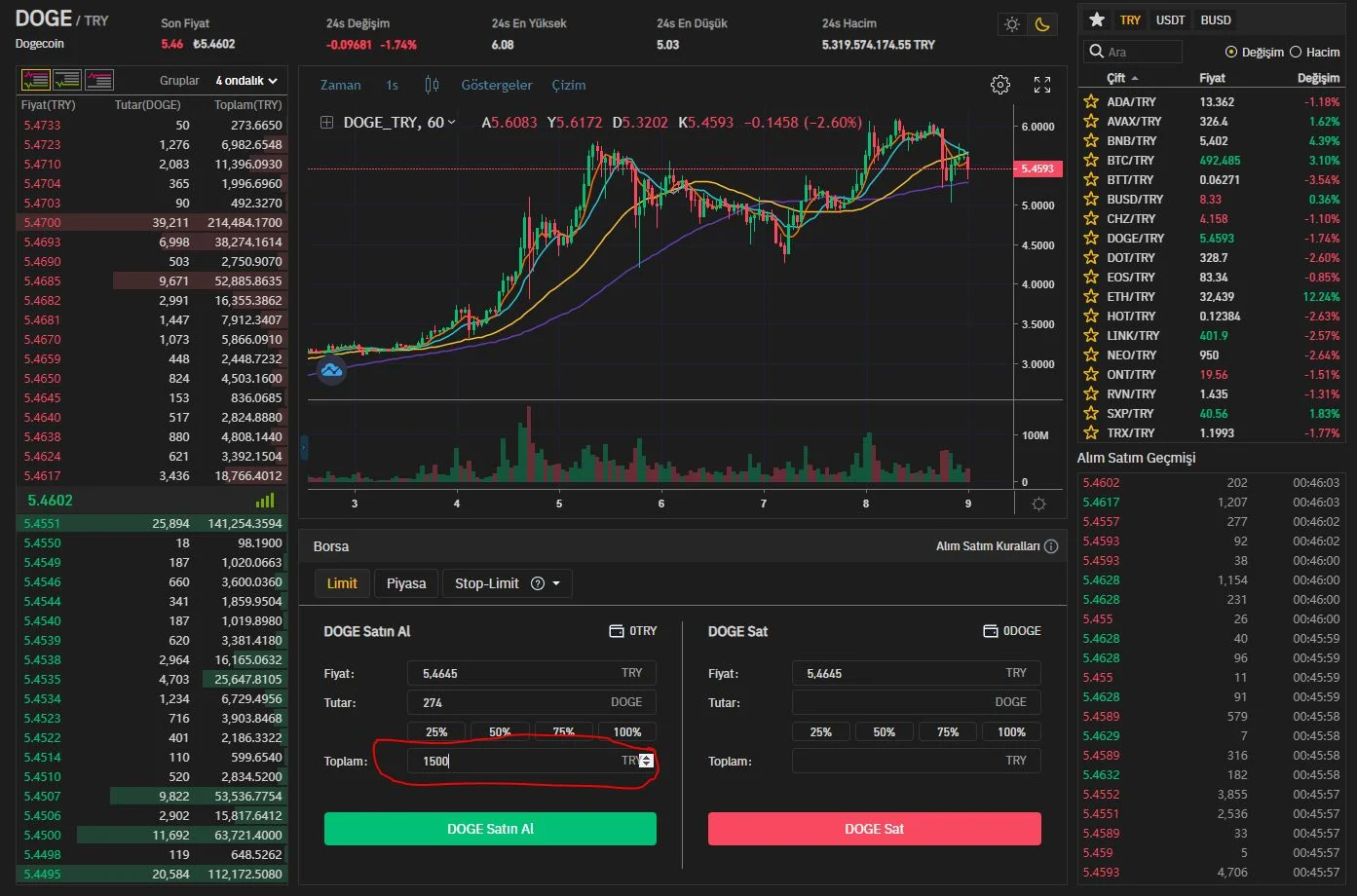
Task: Favorite the SXP/TRY pair star
Action: [x=1091, y=413]
